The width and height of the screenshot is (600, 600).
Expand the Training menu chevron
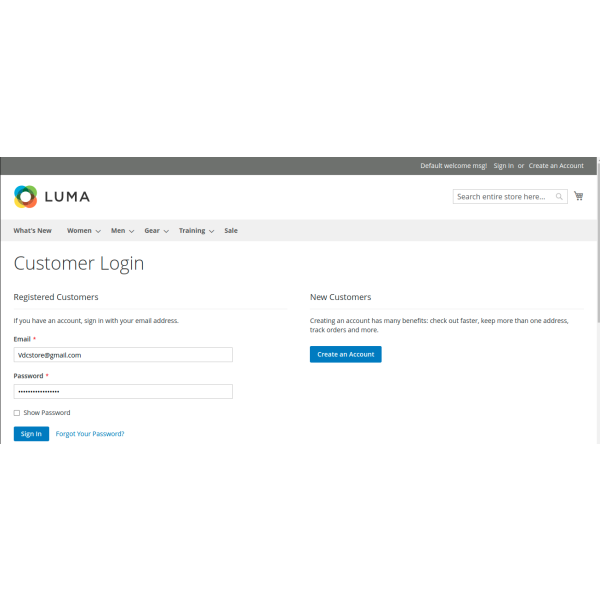click(212, 231)
